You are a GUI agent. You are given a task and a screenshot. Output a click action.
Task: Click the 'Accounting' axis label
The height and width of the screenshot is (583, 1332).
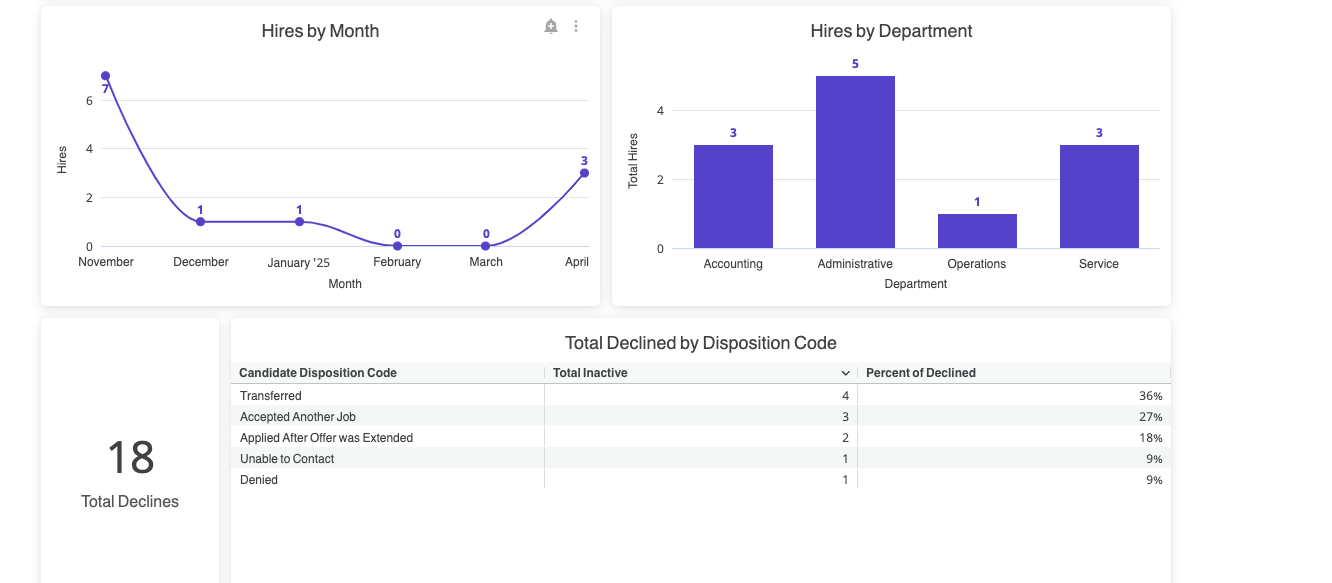pyautogui.click(x=733, y=264)
